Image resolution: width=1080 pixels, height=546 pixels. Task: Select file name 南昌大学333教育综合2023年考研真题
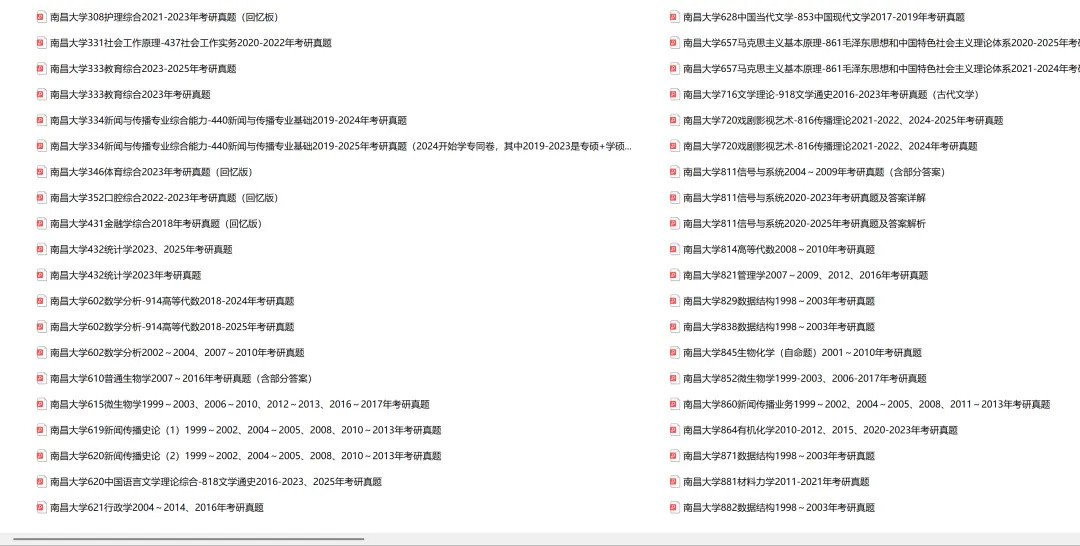coord(130,94)
